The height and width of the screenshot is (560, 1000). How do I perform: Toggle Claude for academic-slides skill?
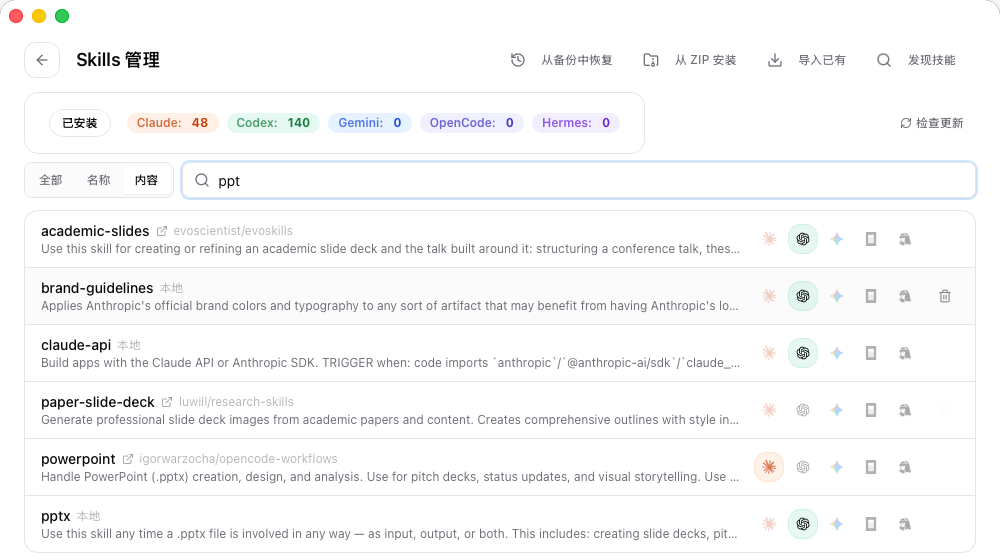pos(769,239)
